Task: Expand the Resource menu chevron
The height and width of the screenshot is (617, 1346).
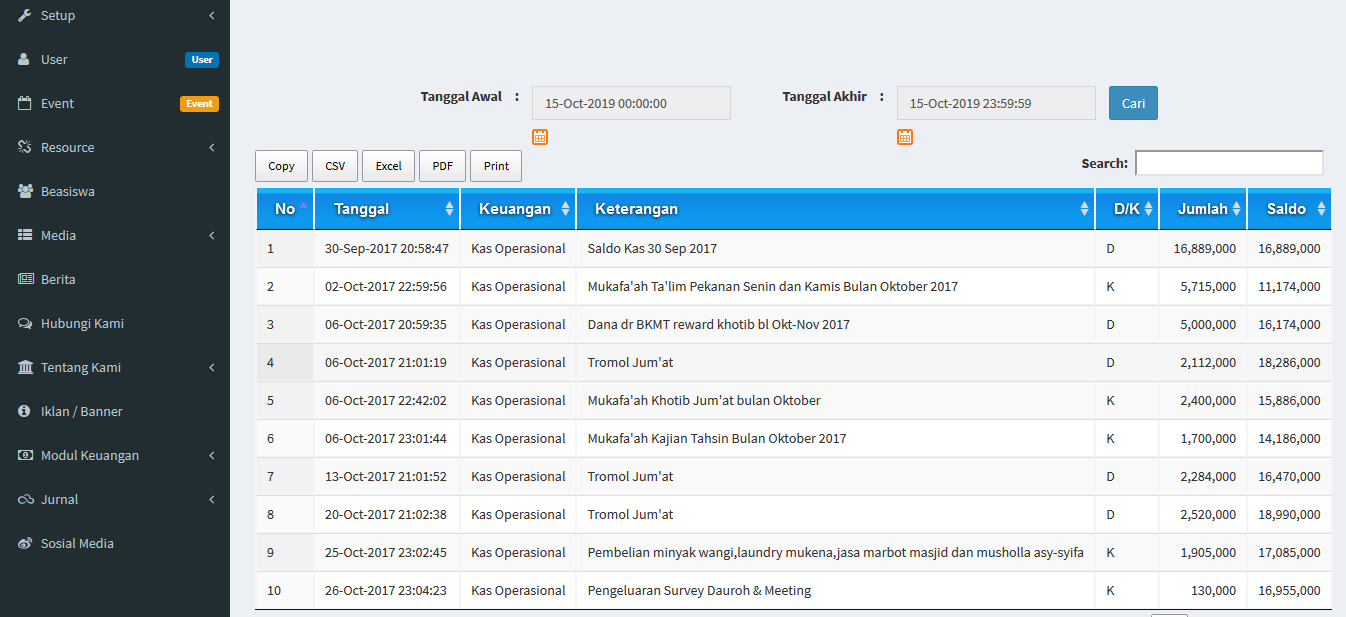Action: (212, 147)
